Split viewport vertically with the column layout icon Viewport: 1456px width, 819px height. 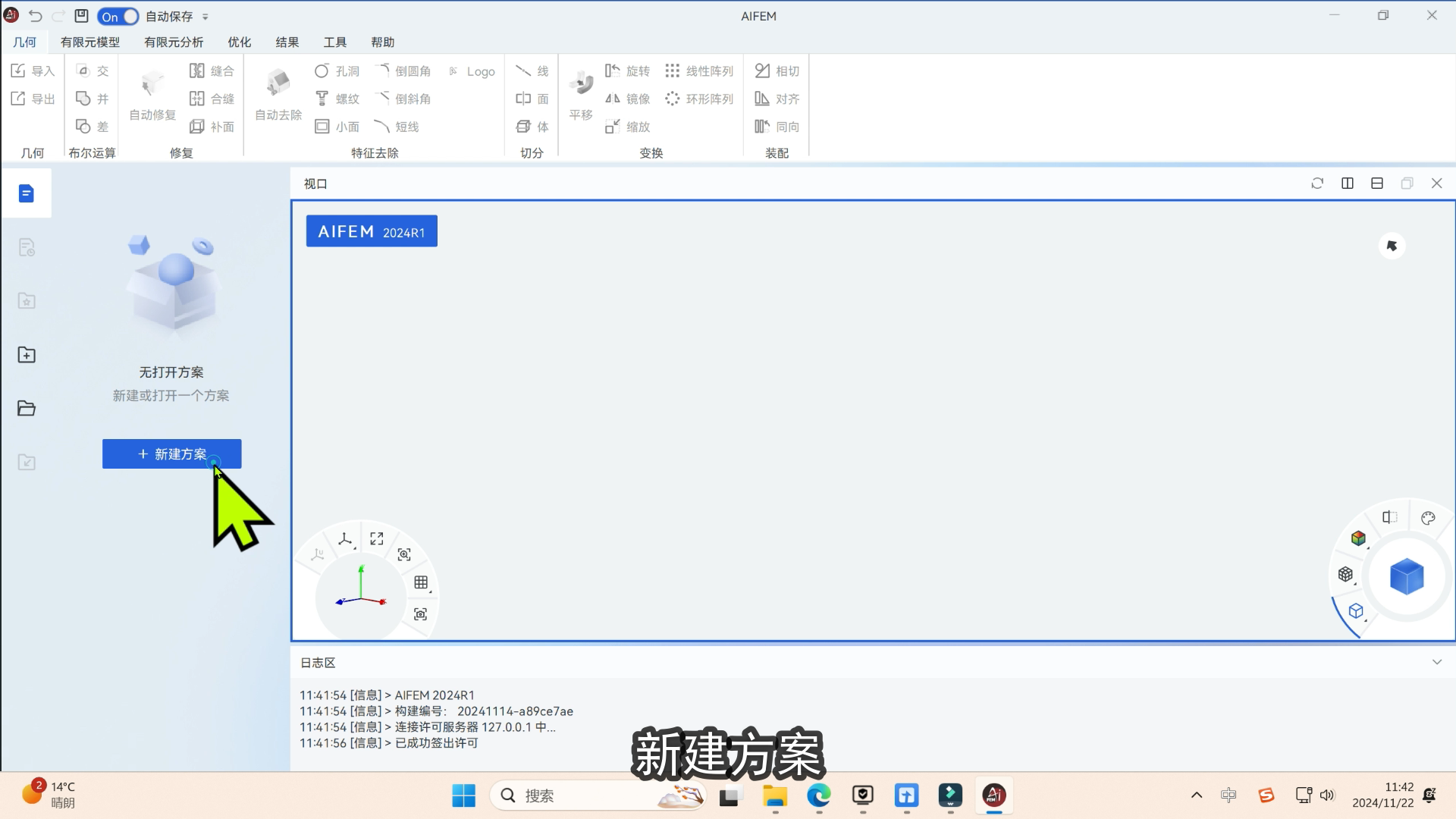click(1348, 184)
